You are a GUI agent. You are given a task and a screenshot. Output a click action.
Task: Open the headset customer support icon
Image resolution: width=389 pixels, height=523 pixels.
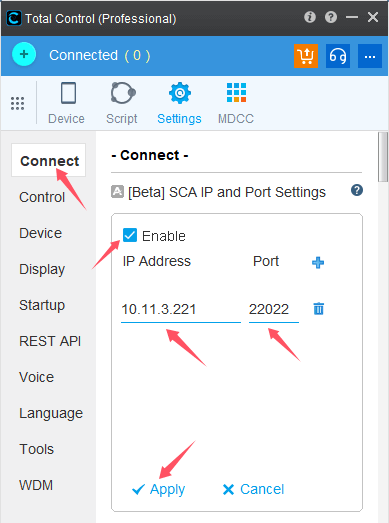pos(338,56)
